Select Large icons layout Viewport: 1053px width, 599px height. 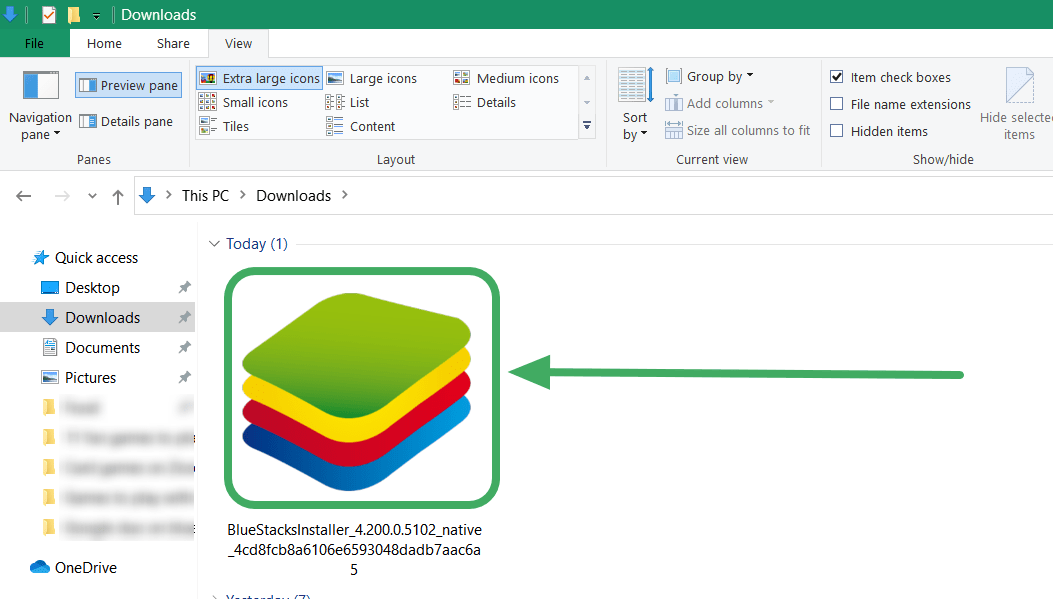point(371,79)
